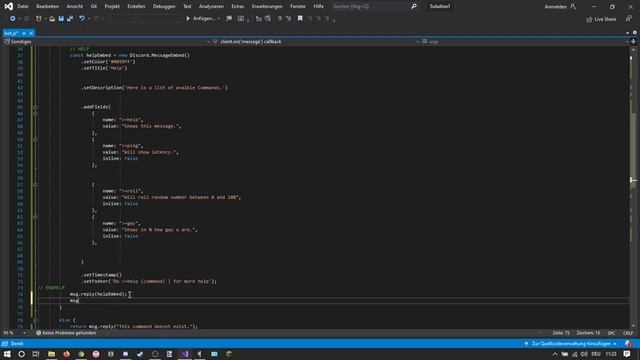Collapse the >=gay field block at line 62

click(35, 217)
